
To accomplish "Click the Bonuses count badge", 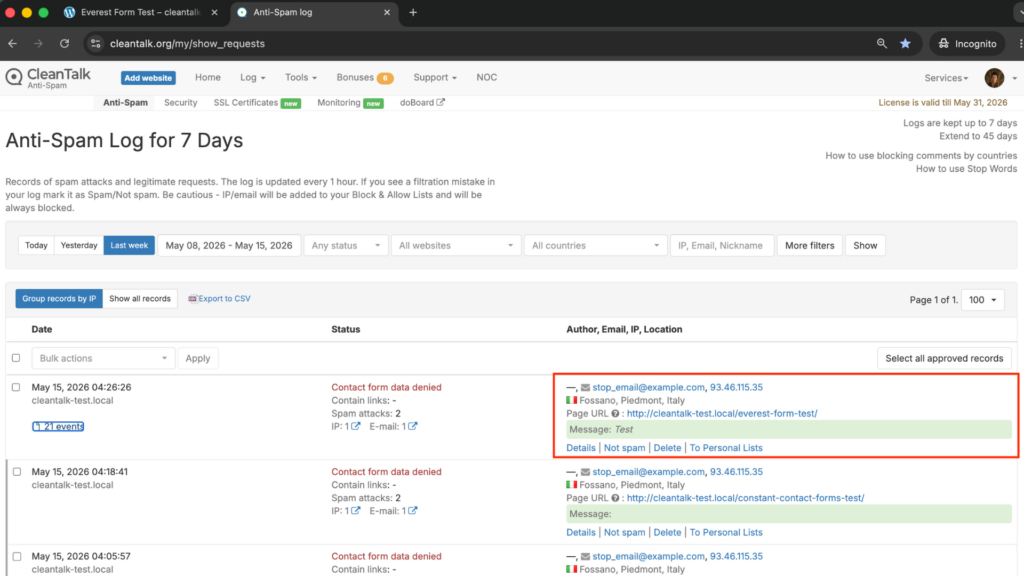I will 385,78.
